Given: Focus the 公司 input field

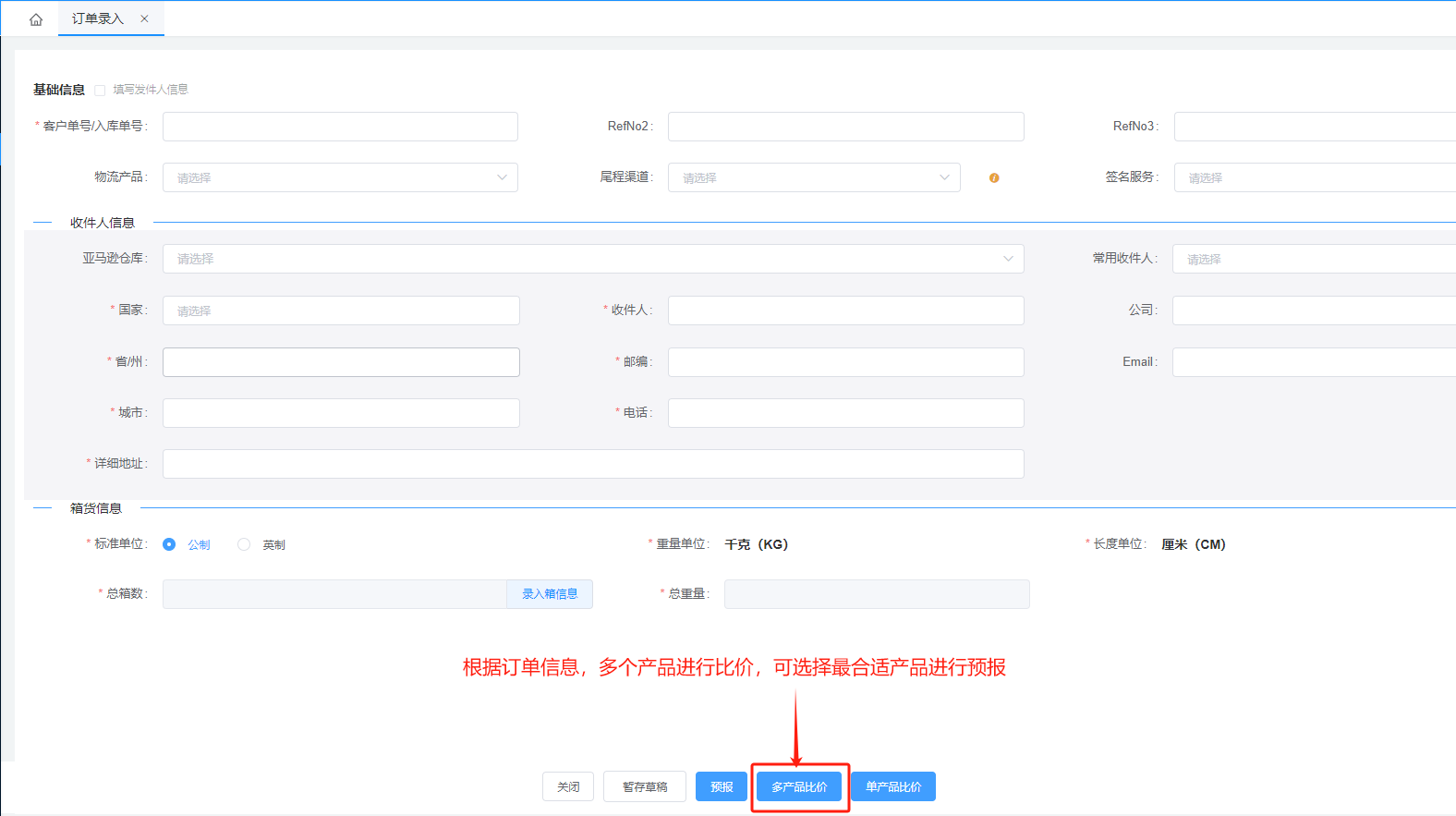Looking at the screenshot, I should 1314,311.
